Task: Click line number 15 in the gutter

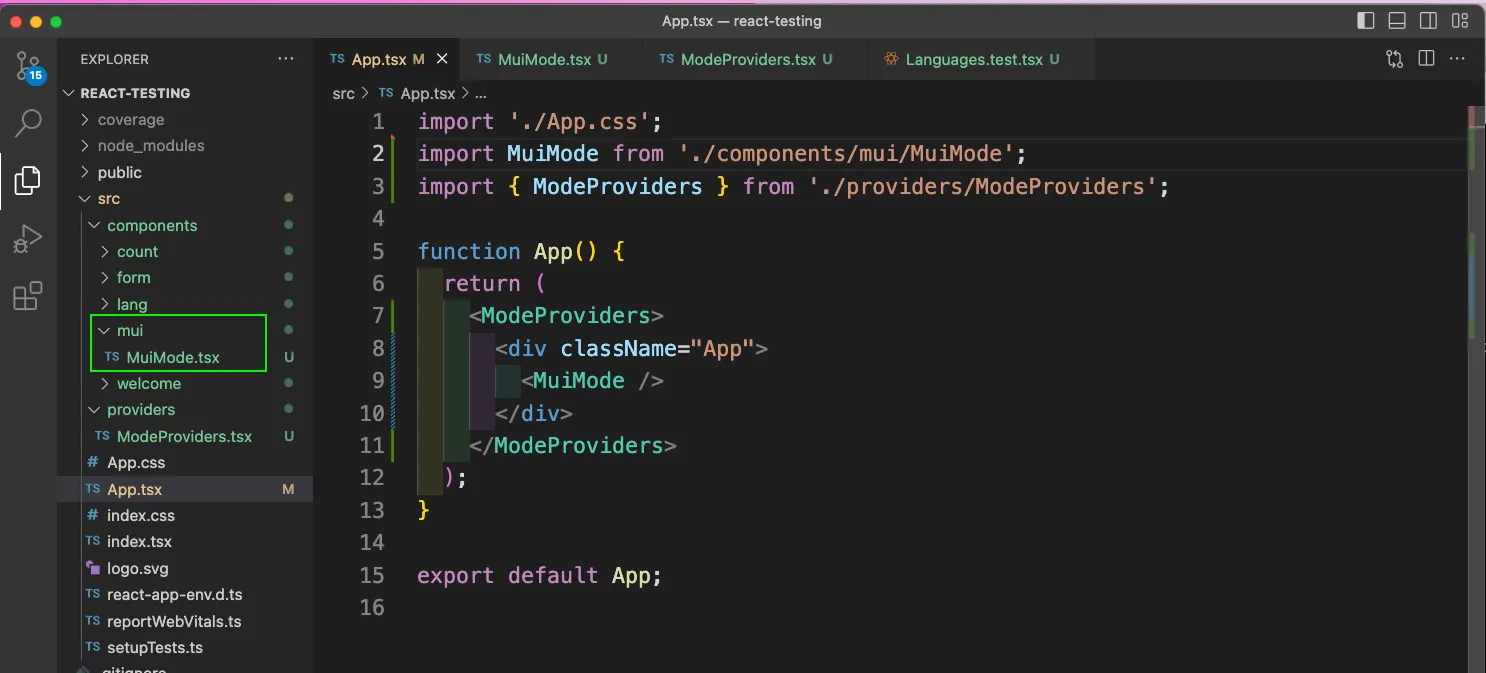Action: click(372, 576)
